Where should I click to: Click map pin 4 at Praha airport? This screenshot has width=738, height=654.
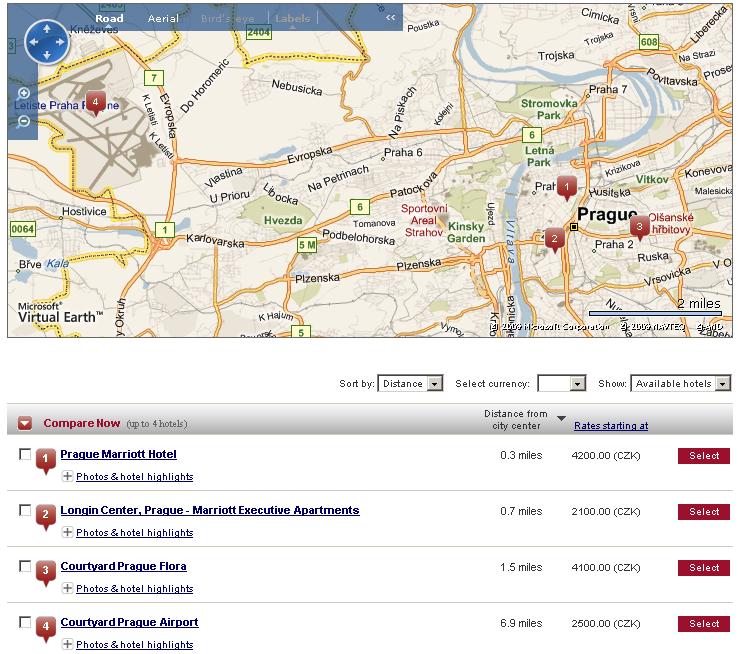tap(95, 101)
